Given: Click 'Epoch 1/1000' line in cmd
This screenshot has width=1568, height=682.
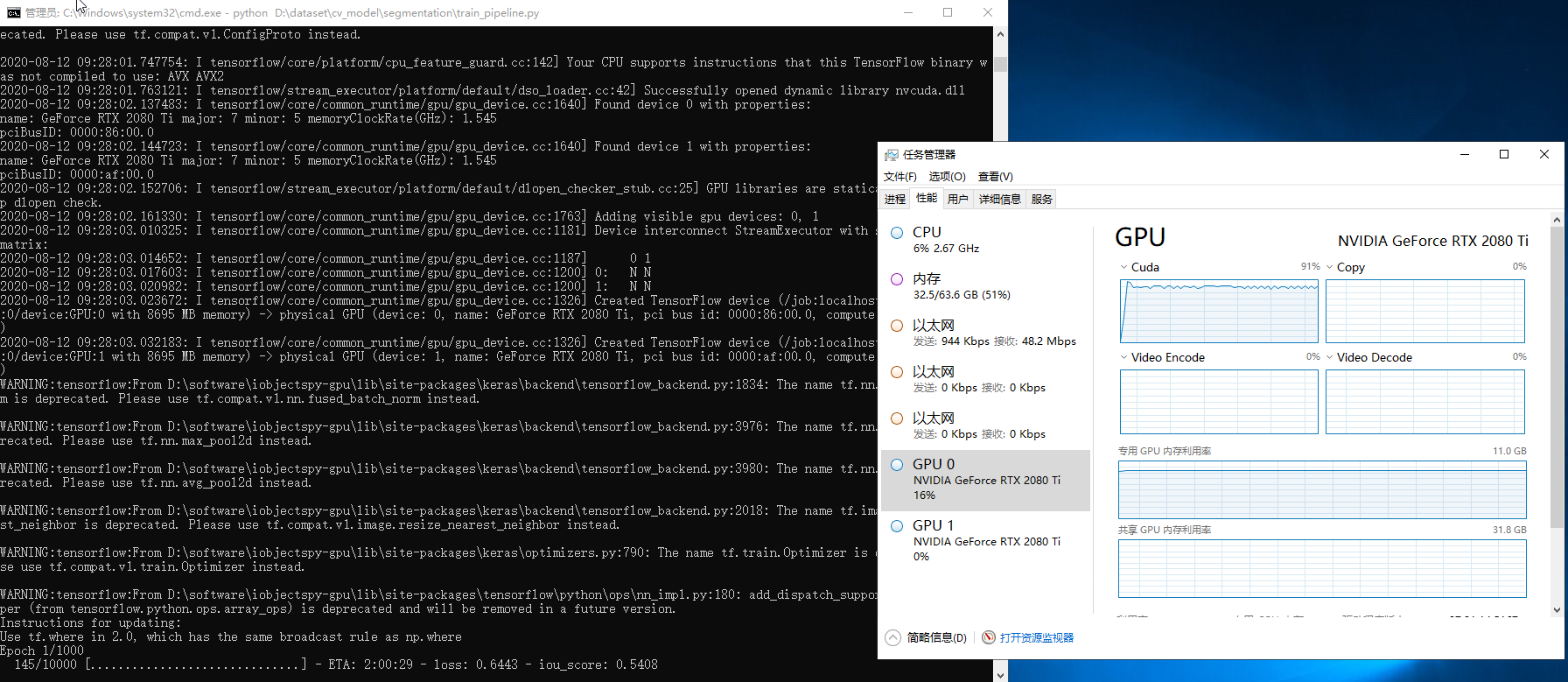Looking at the screenshot, I should (x=42, y=650).
